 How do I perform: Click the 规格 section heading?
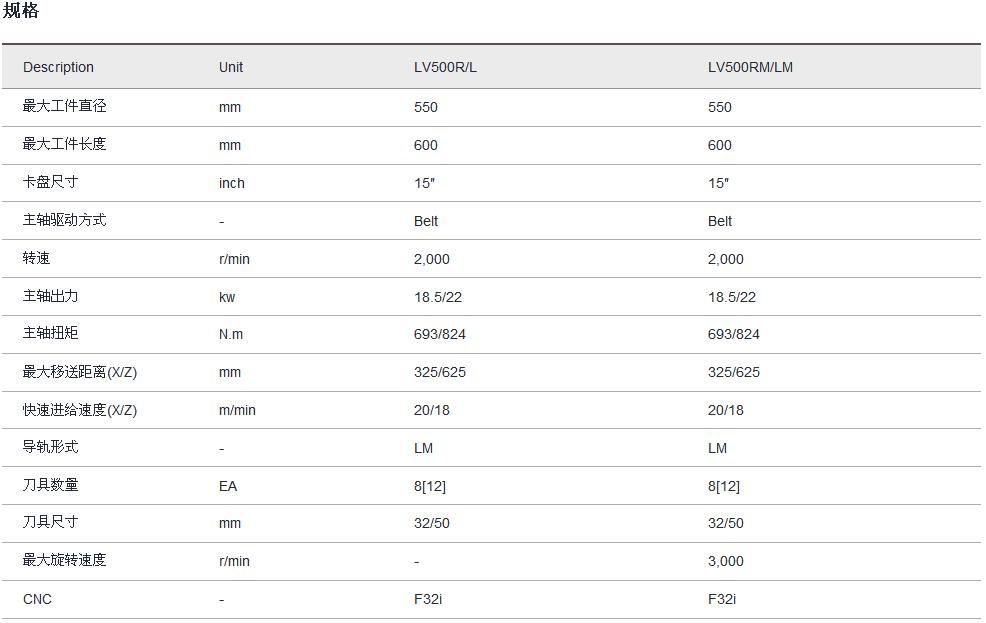[21, 12]
